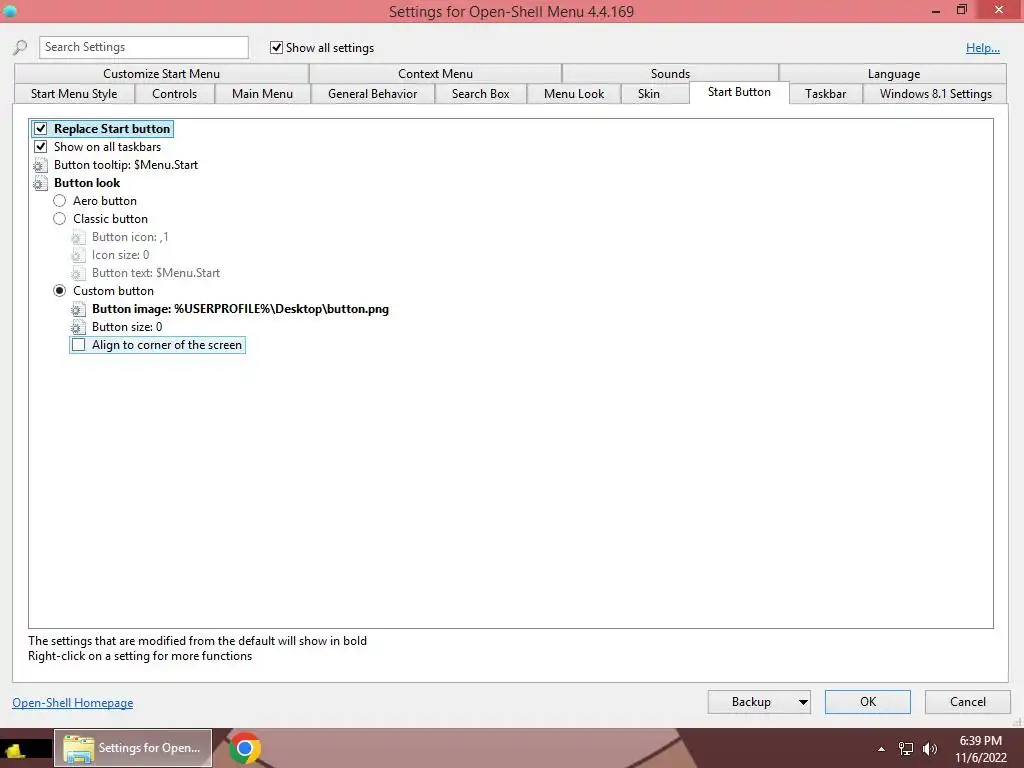The height and width of the screenshot is (768, 1024).
Task: Click the search magnifier icon
Action: coord(20,48)
